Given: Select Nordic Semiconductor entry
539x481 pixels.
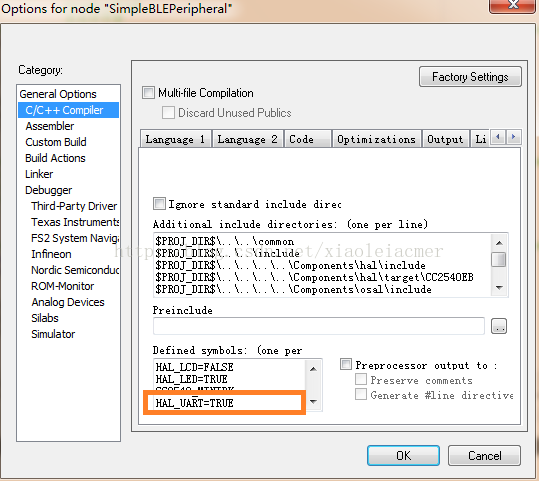Looking at the screenshot, I should 75,270.
